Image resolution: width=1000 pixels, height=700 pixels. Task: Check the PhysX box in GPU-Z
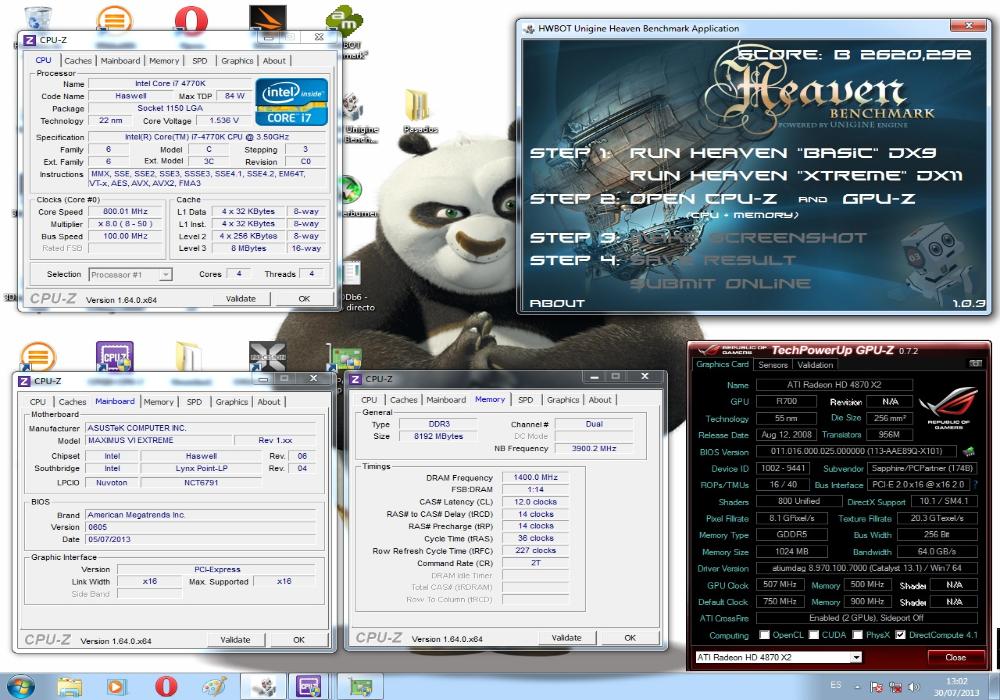[857, 635]
